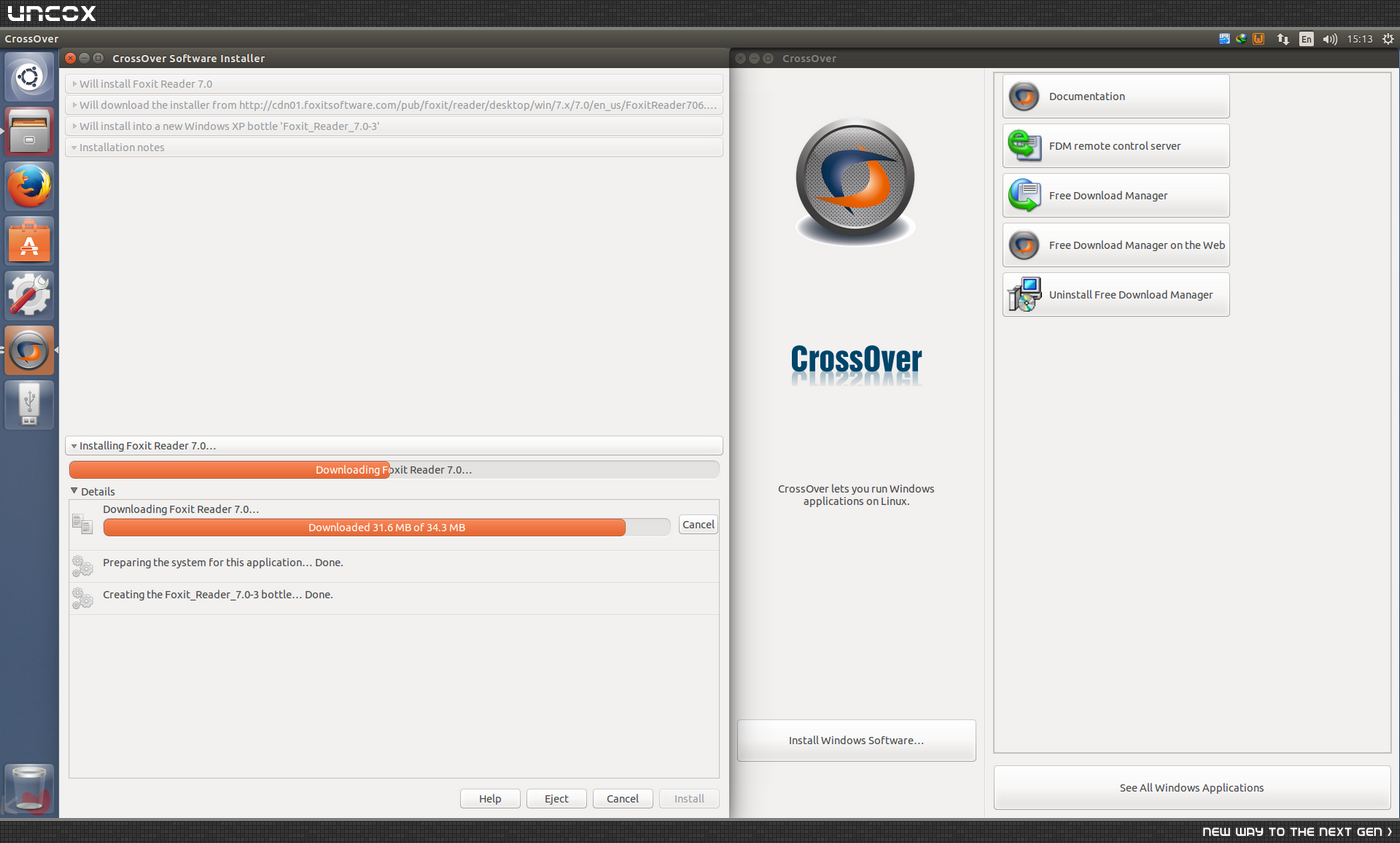1400x843 pixels.
Task: Click the overall 'Downloading Foxit Reader 7.0…' progress bar
Action: [x=394, y=470]
